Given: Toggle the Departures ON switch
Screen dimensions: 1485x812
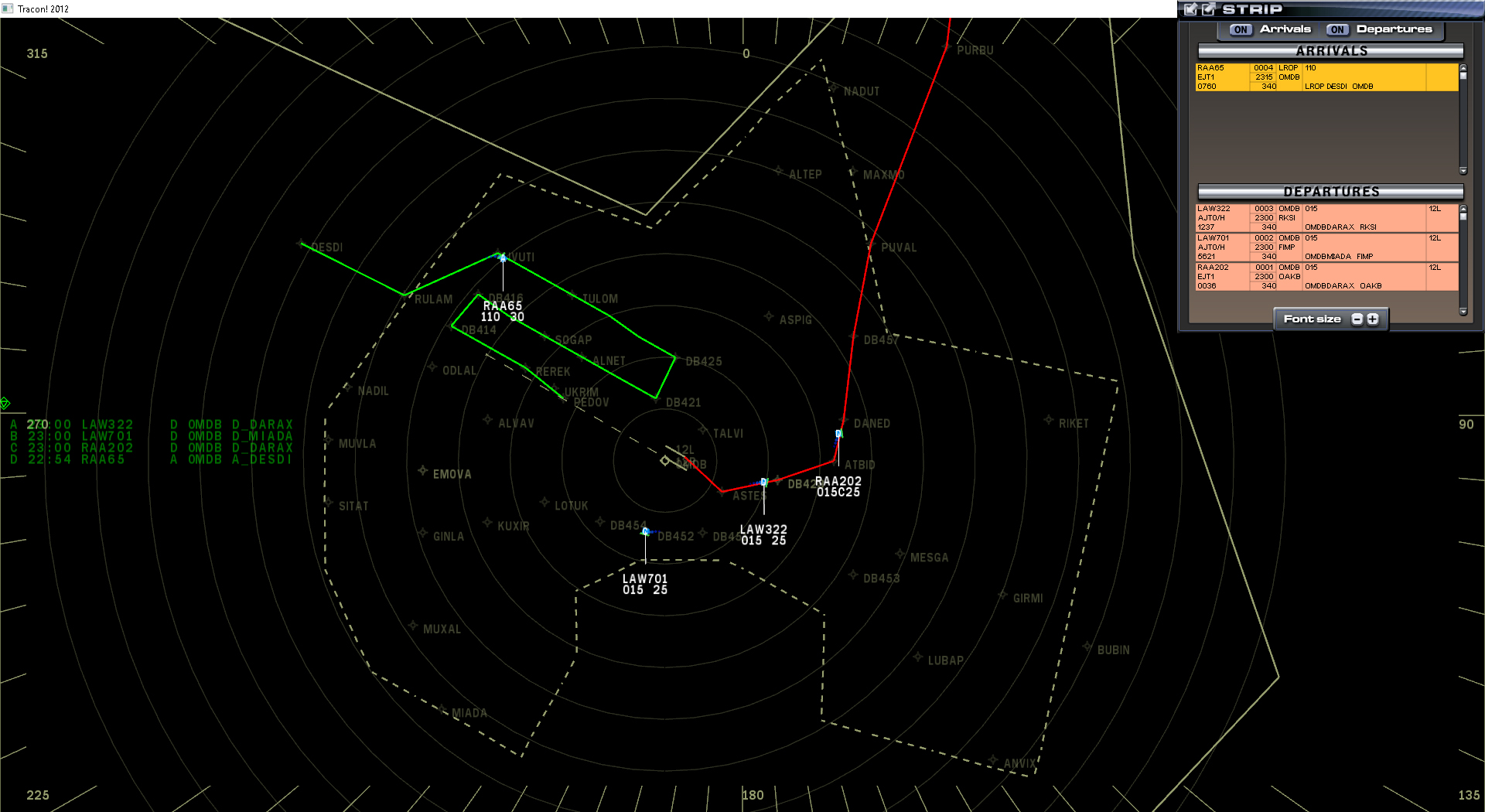Looking at the screenshot, I should tap(1337, 29).
